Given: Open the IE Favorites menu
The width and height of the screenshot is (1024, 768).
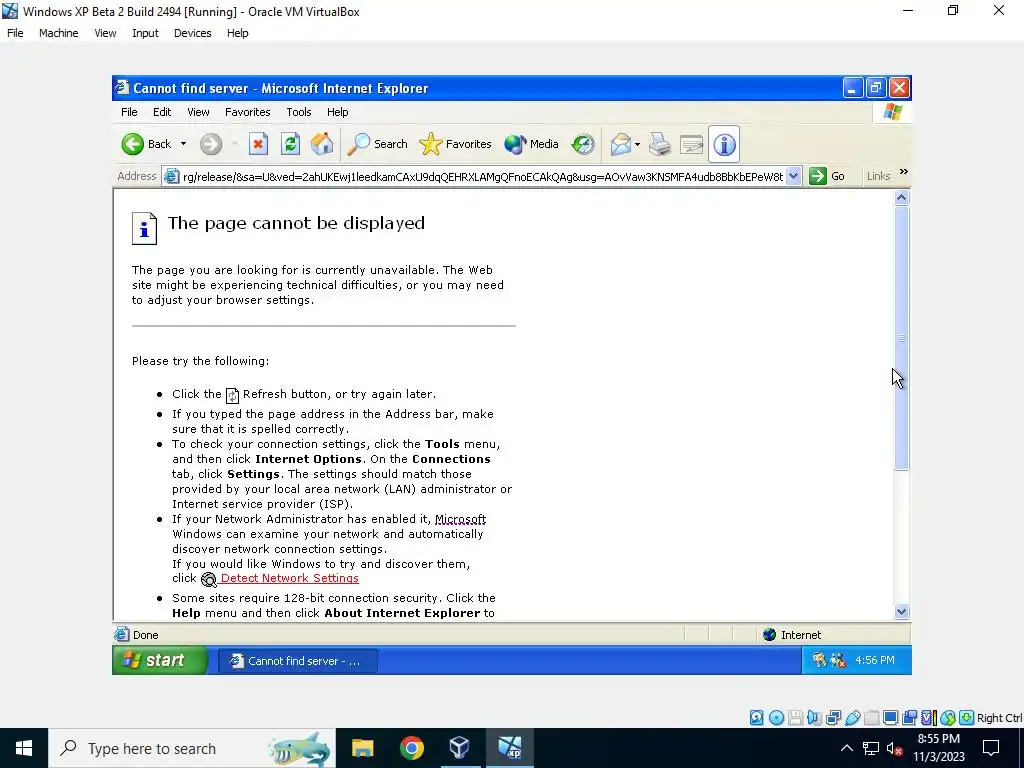Looking at the screenshot, I should [248, 112].
